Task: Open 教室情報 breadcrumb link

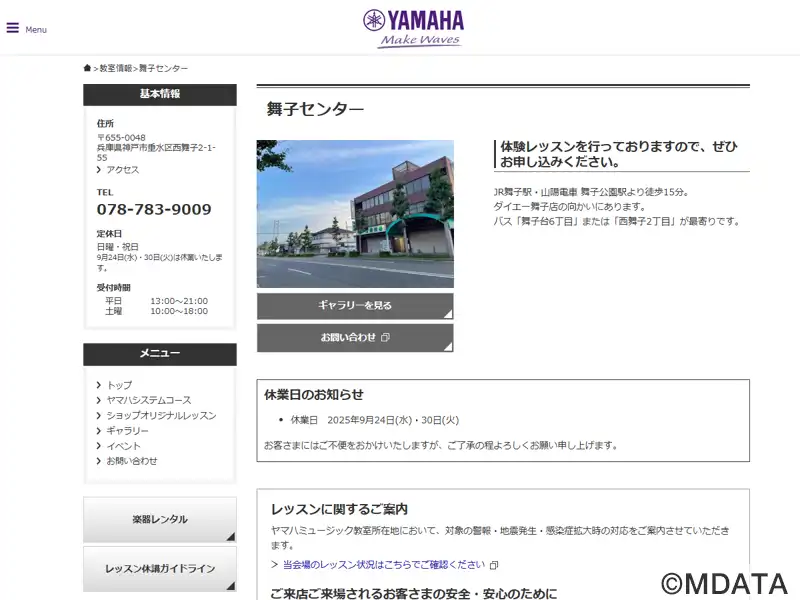Action: point(116,68)
